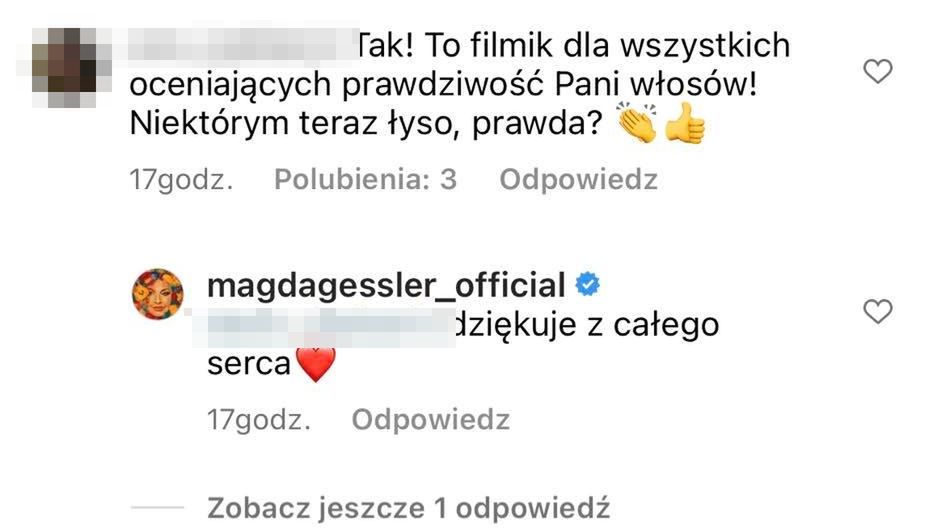
Task: Click the '17godz.' timestamp on first comment
Action: [181, 179]
